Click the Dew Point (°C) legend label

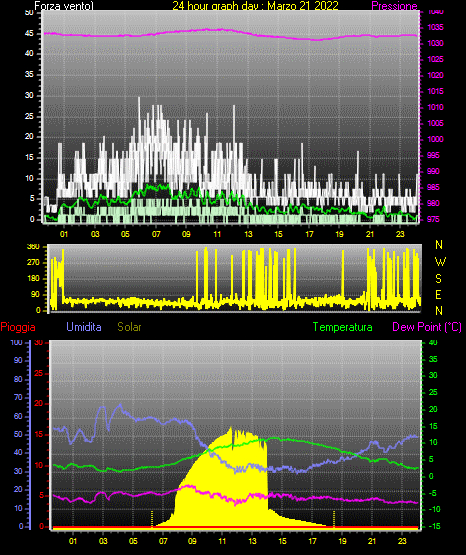click(427, 327)
